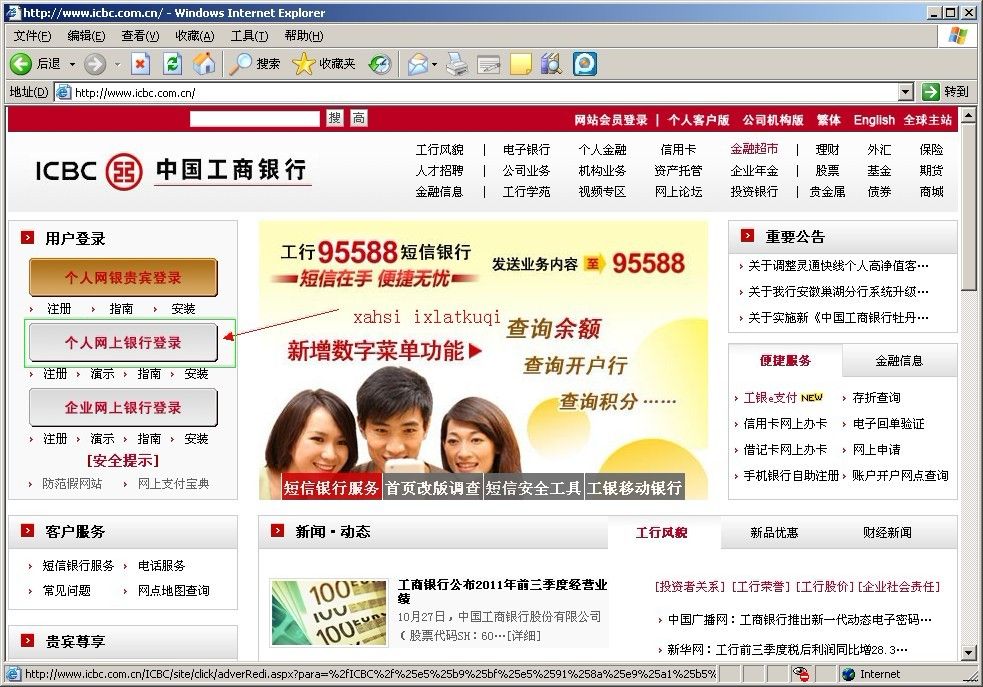The height and width of the screenshot is (687, 983).
Task: Open the 收藏夹 star favorites panel
Action: pyautogui.click(x=324, y=64)
